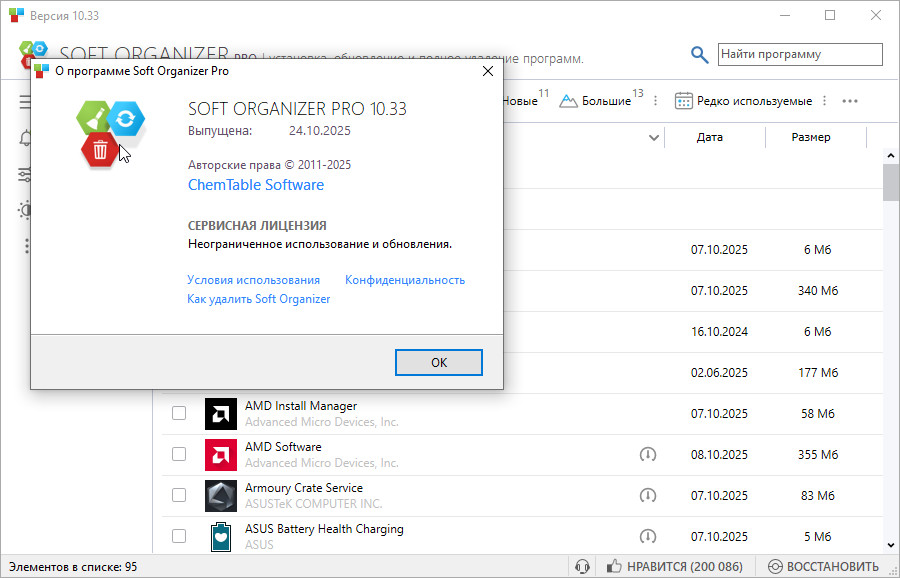Click the tracked-install clock icon for AMD Software
The image size is (900, 578).
[x=648, y=455]
